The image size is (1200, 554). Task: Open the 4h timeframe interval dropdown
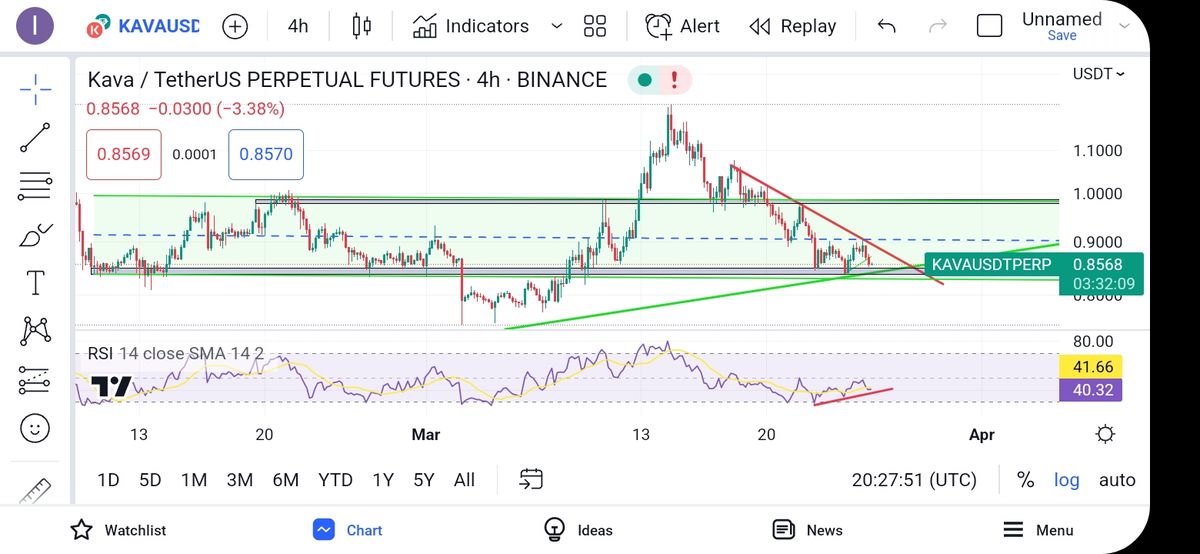pos(298,26)
